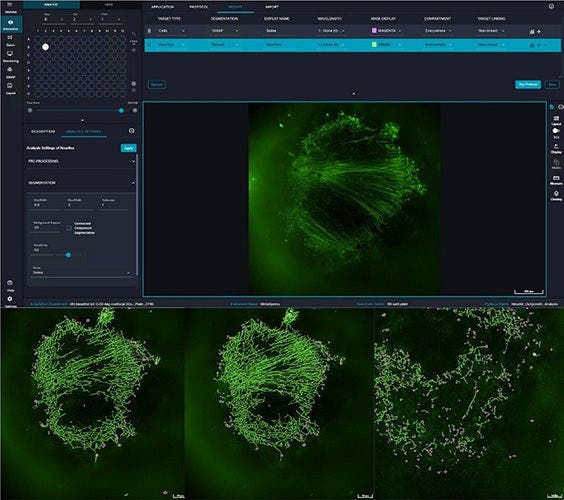Click the time point play button left of slider
The image size is (564, 500).
tap(30, 110)
